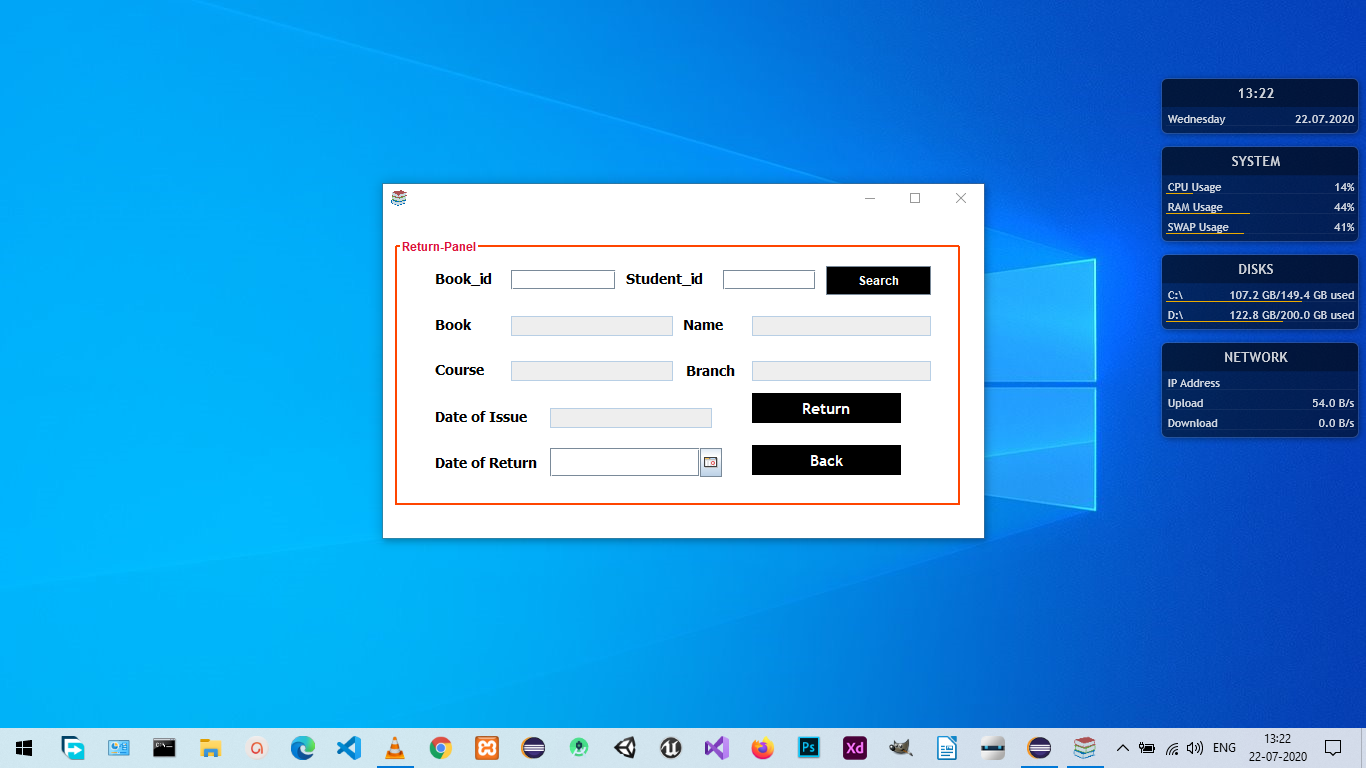This screenshot has height=768, width=1366.
Task: Open Adobe Photoshop from taskbar
Action: (x=809, y=747)
